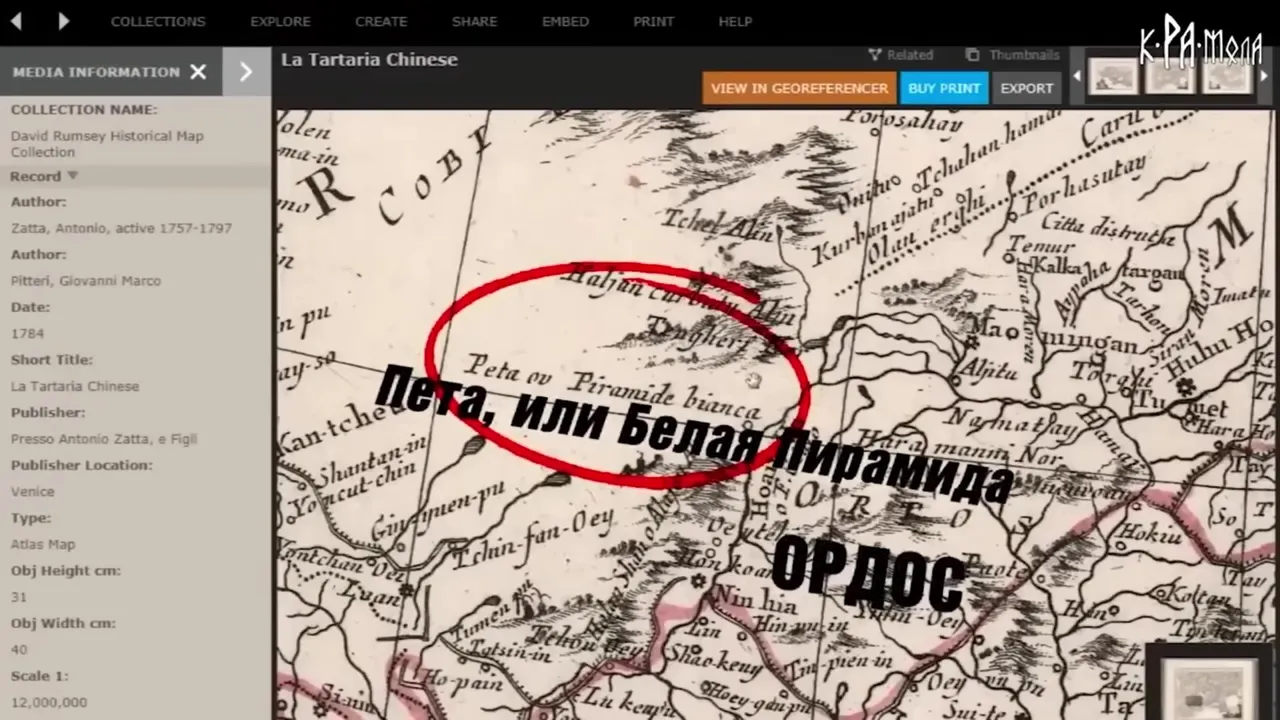Collapse sidebar with the chevron arrow
The width and height of the screenshot is (1280, 720).
pos(246,72)
